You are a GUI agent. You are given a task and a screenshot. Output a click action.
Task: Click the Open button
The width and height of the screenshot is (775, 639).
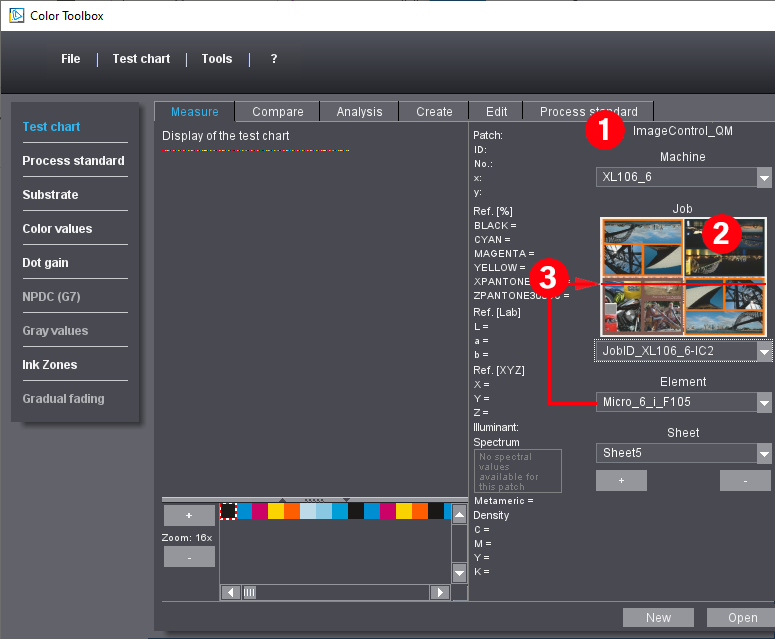(740, 618)
